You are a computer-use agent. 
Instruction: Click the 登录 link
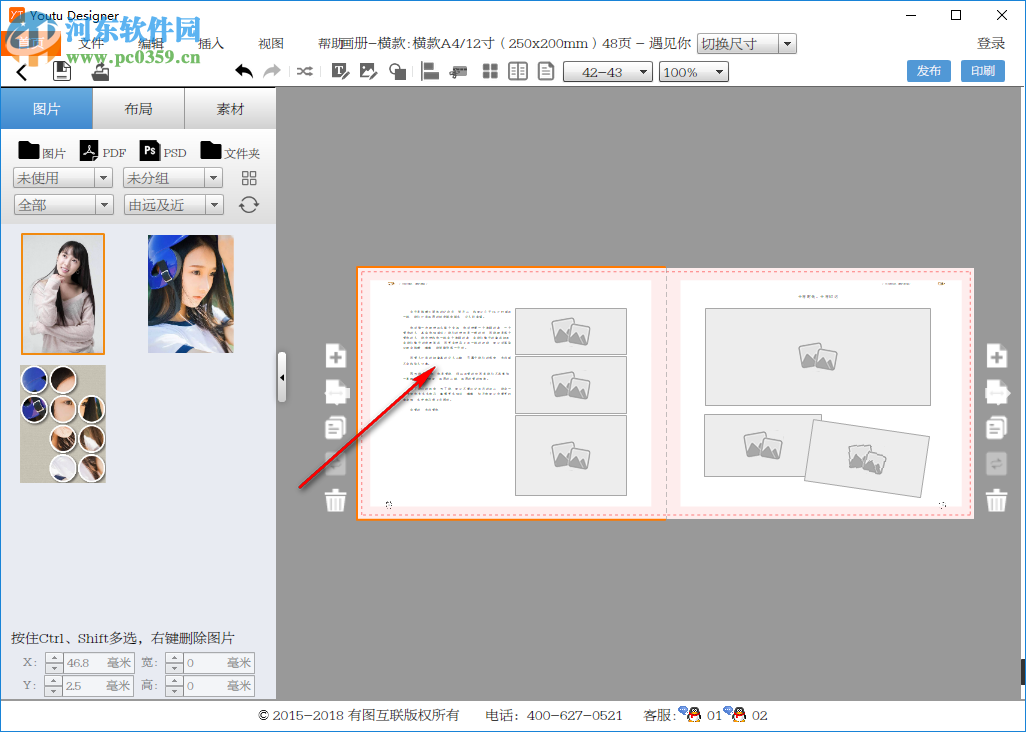click(x=990, y=44)
